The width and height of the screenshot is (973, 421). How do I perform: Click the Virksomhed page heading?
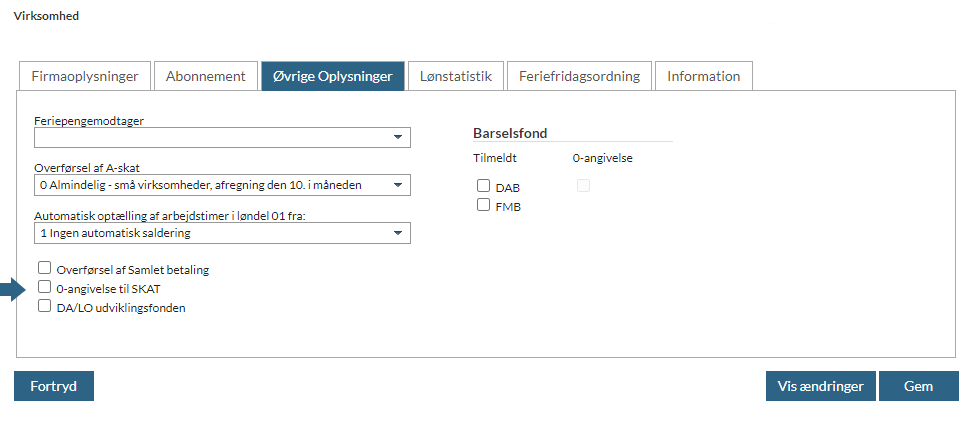click(x=46, y=16)
